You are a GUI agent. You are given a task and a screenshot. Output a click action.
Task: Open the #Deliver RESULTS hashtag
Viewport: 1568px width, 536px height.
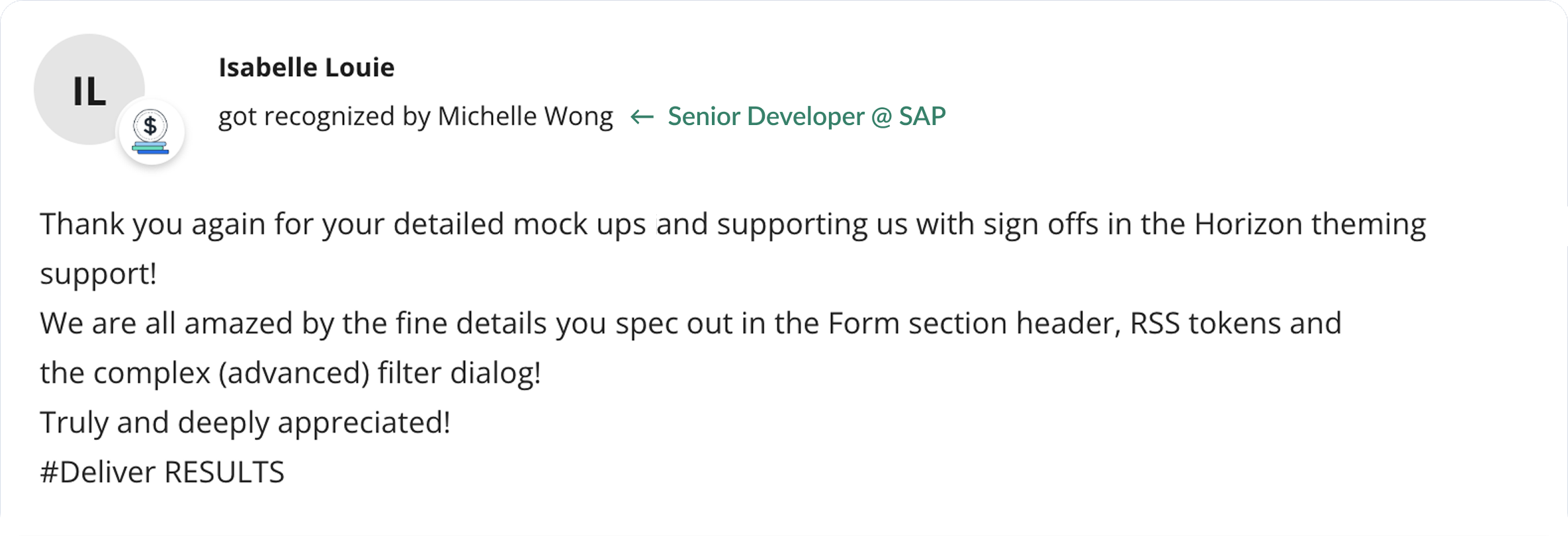pos(162,472)
